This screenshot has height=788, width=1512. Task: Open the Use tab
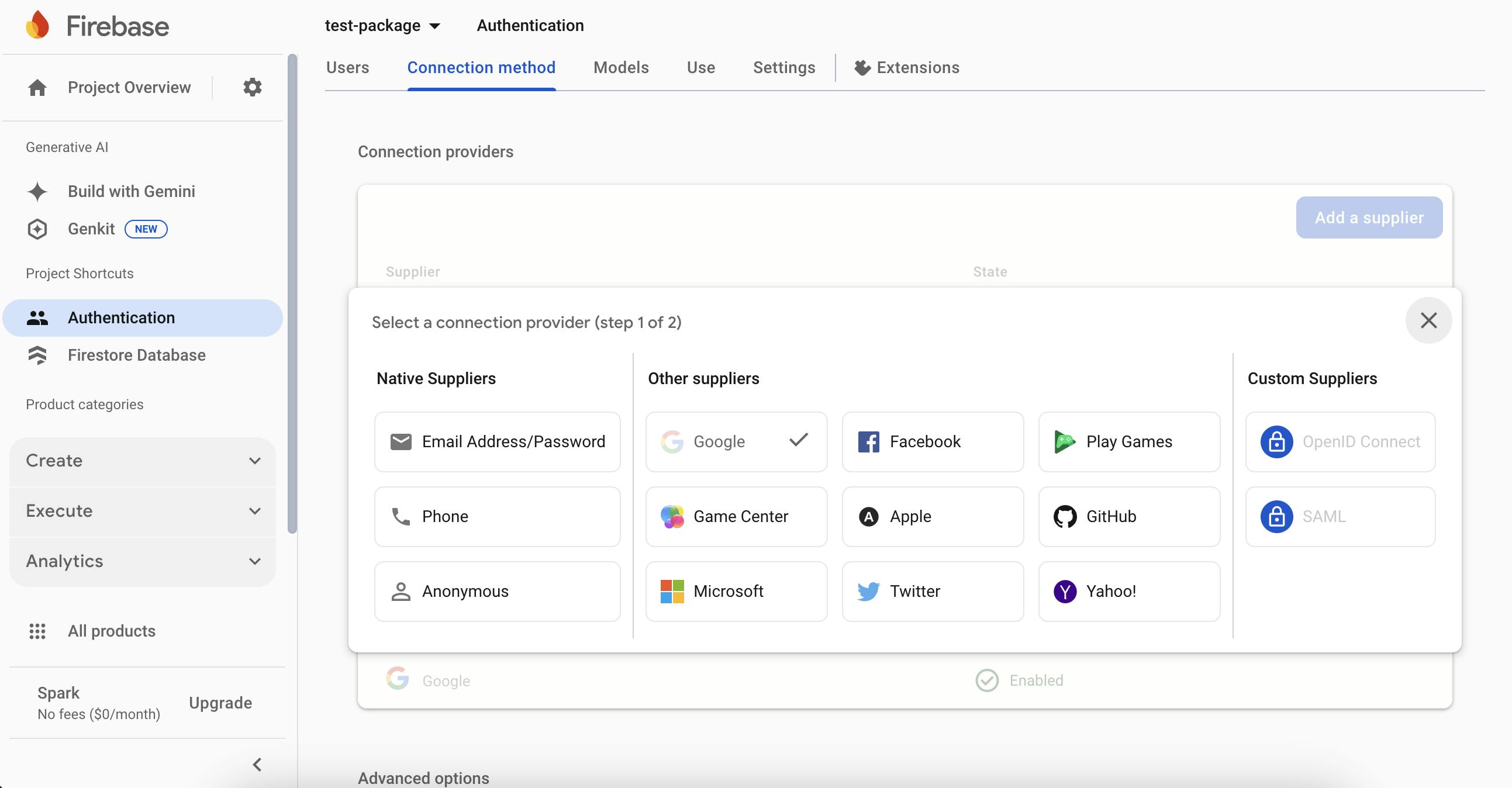[x=701, y=67]
